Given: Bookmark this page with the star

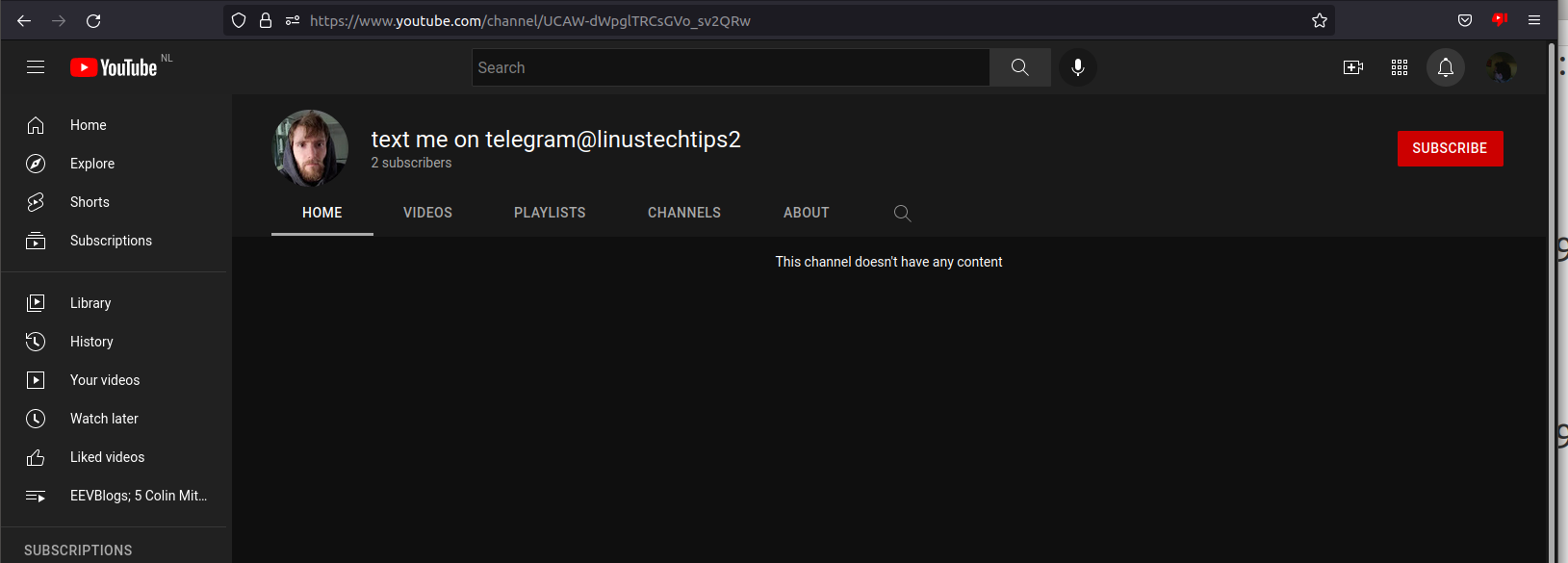Looking at the screenshot, I should tap(1320, 20).
